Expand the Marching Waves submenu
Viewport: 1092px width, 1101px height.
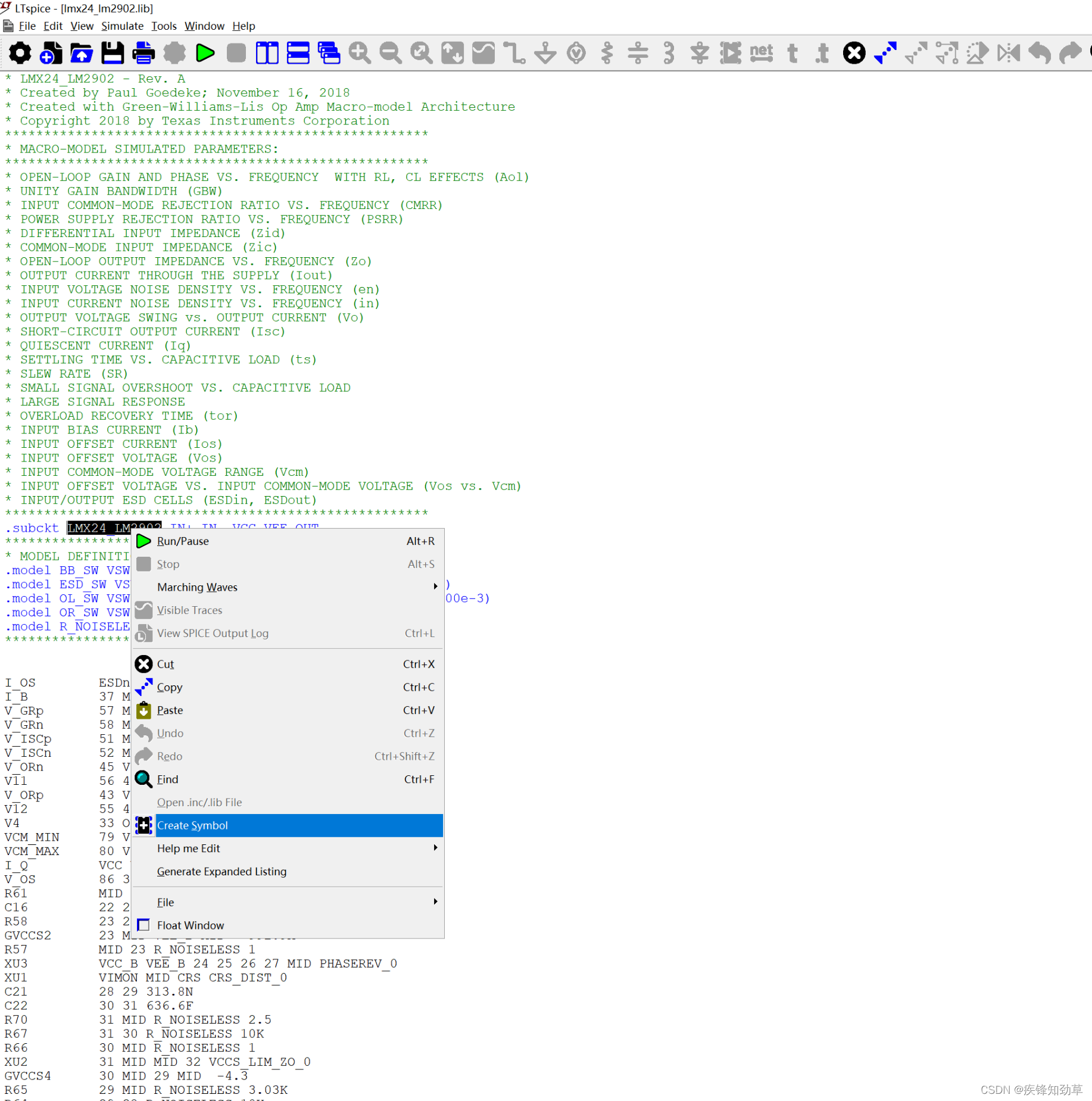(x=197, y=587)
